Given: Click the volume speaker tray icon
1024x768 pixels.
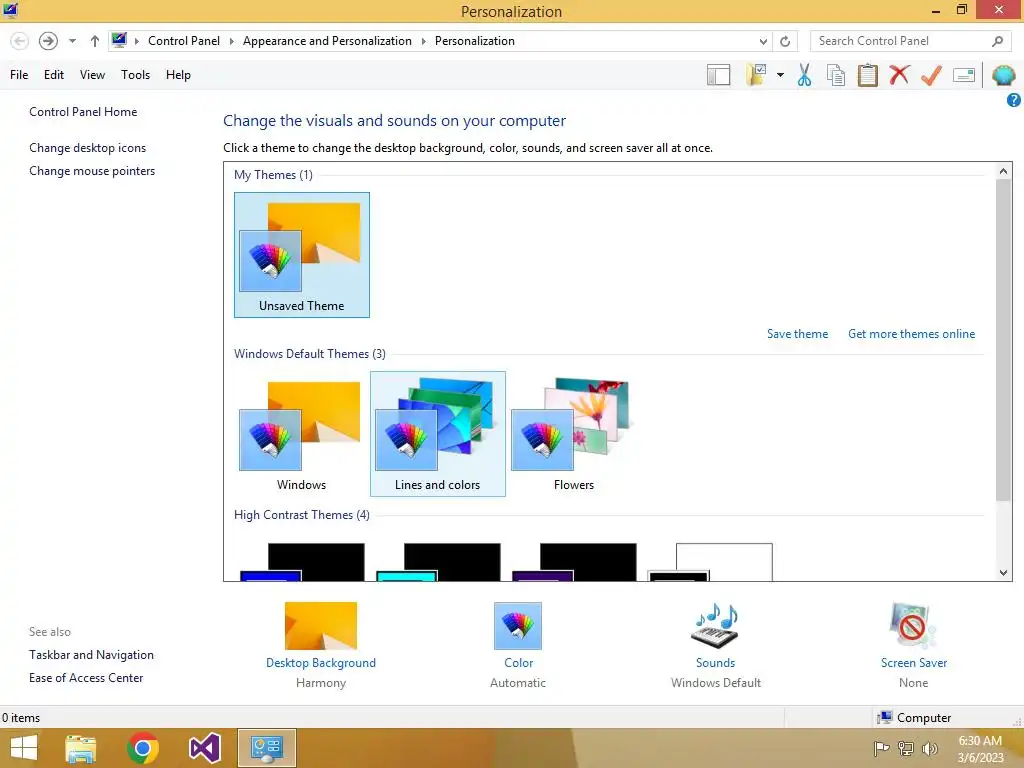Looking at the screenshot, I should [929, 748].
